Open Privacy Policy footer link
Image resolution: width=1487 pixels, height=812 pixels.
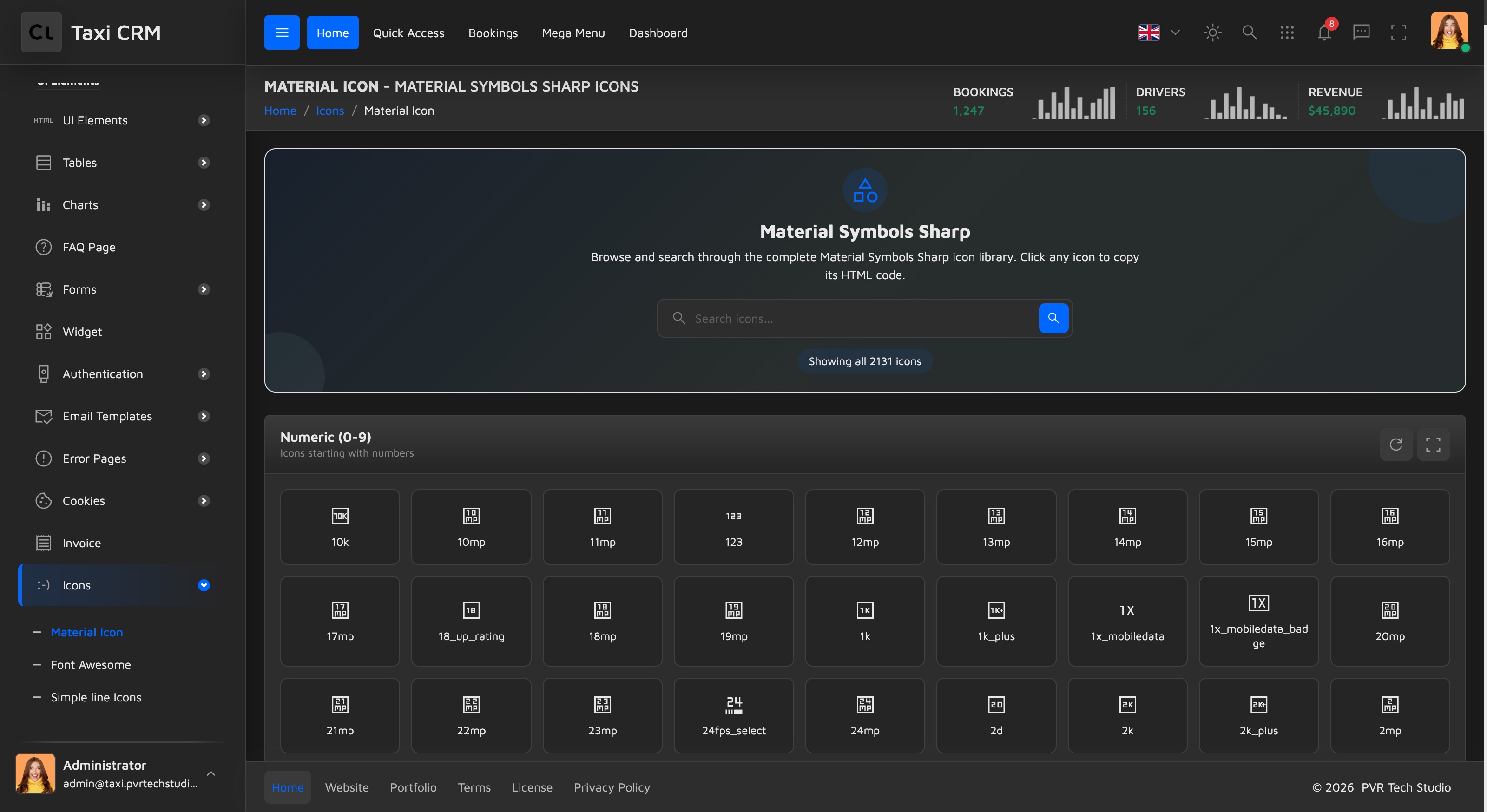612,787
